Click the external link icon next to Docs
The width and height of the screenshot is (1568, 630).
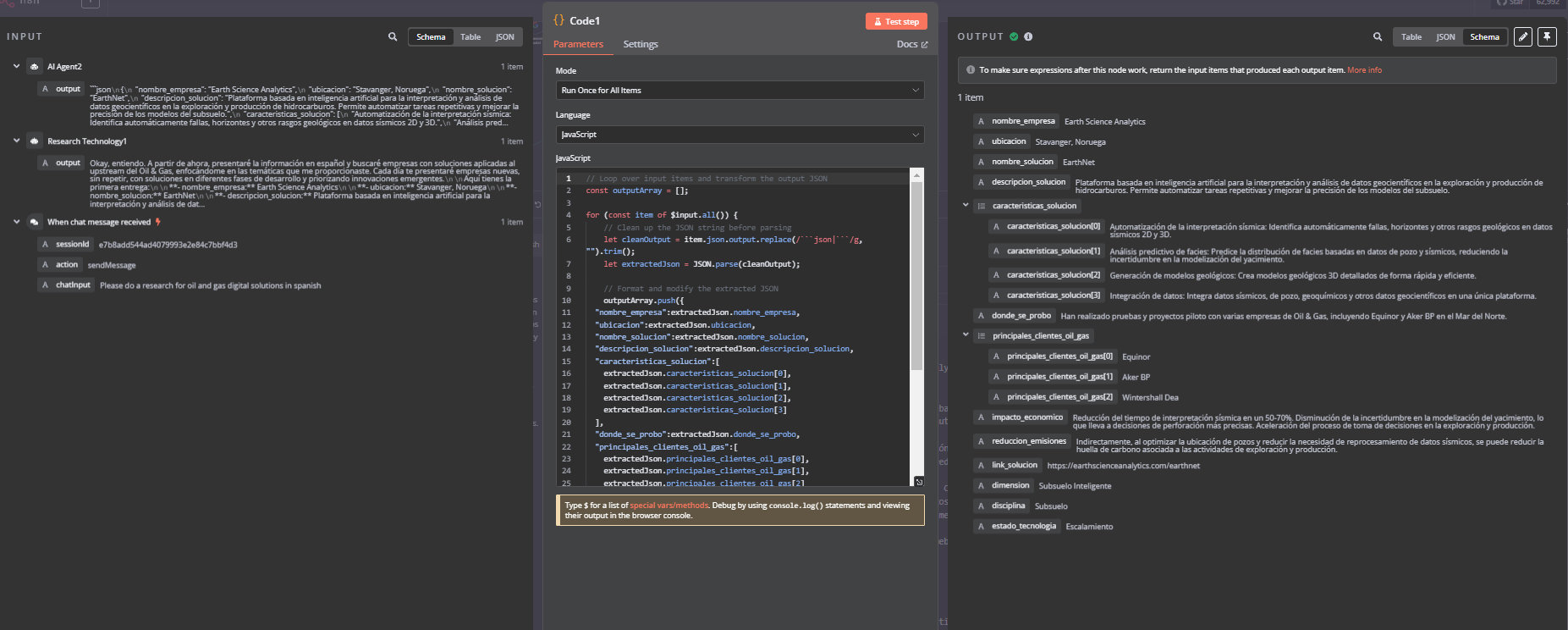[924, 45]
